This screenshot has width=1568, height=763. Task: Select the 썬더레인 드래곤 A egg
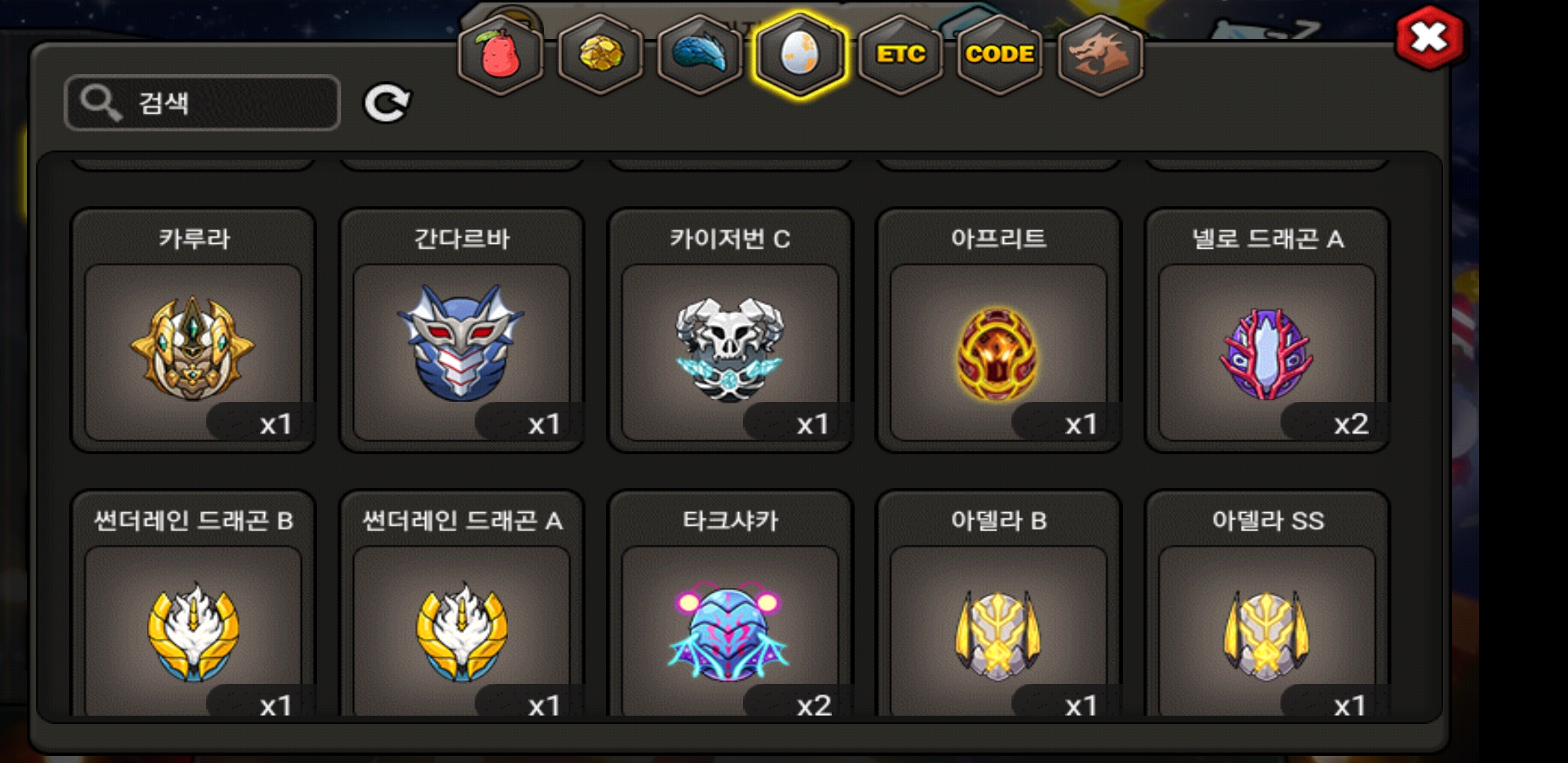click(461, 603)
